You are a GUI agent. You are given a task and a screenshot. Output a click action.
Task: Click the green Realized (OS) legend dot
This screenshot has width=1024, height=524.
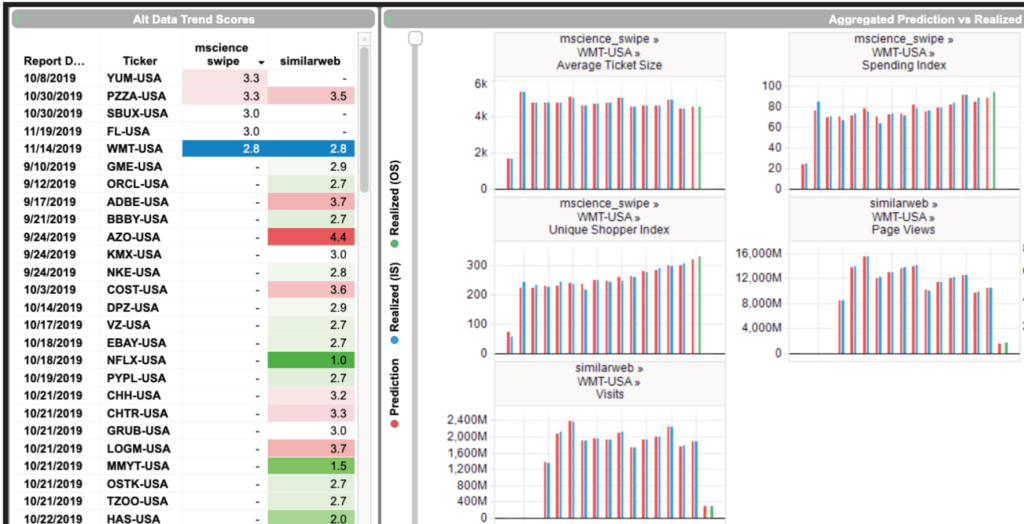coord(394,244)
